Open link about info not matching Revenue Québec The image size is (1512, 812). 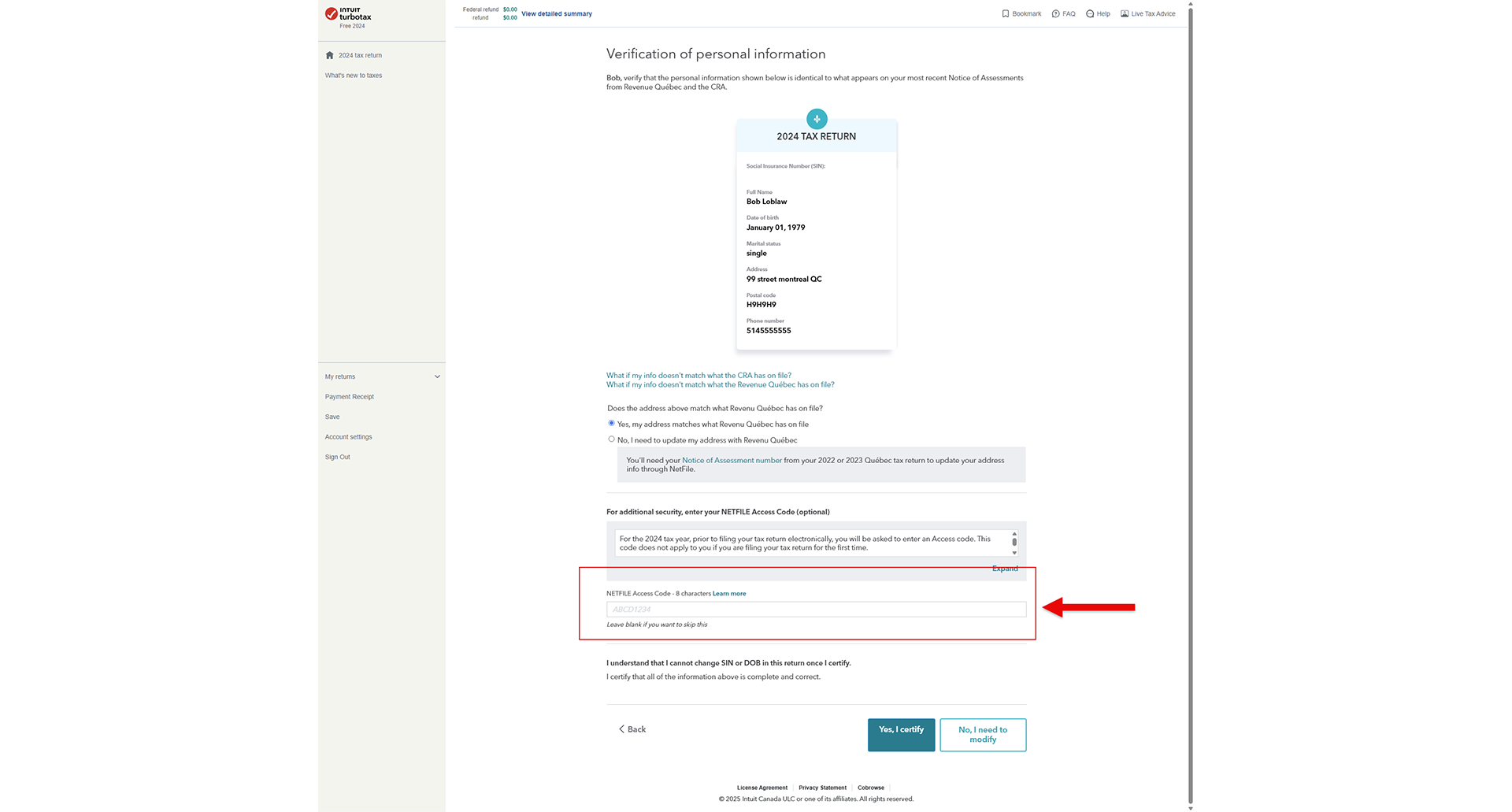pos(720,385)
